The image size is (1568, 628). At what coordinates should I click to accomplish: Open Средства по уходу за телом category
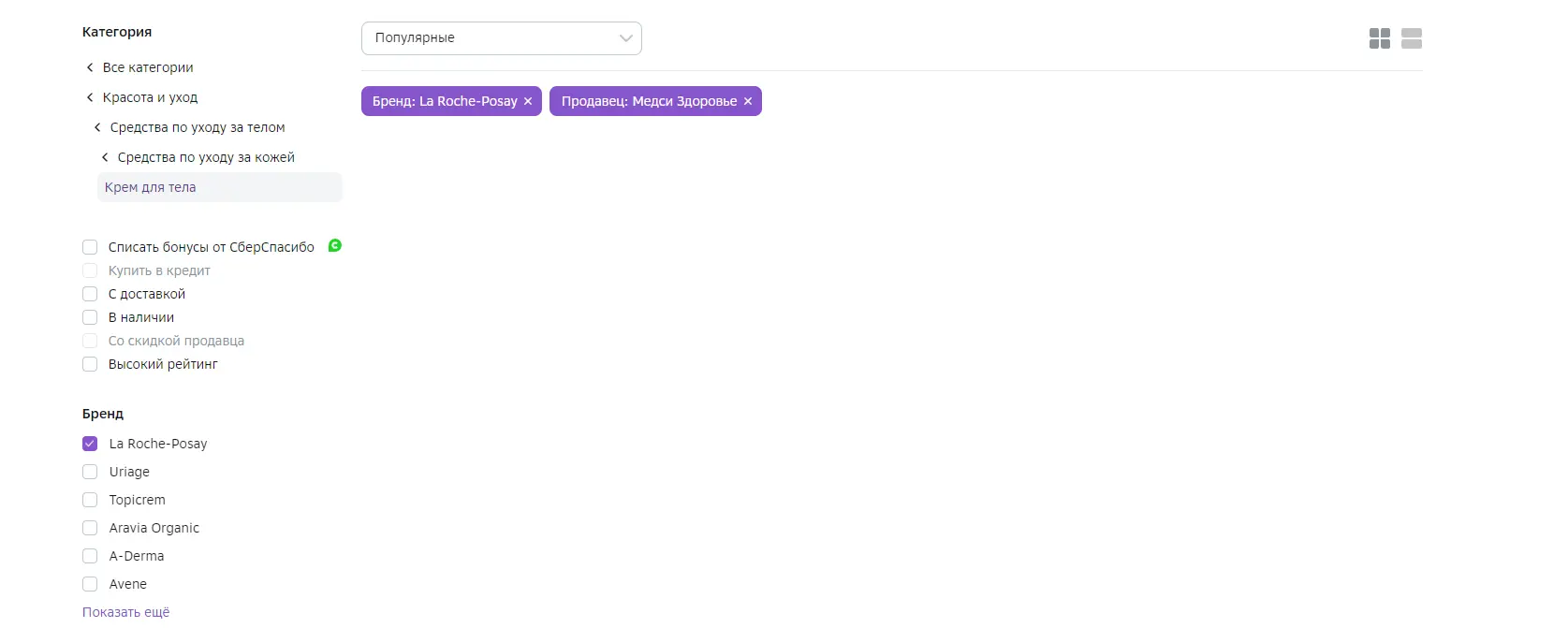198,127
